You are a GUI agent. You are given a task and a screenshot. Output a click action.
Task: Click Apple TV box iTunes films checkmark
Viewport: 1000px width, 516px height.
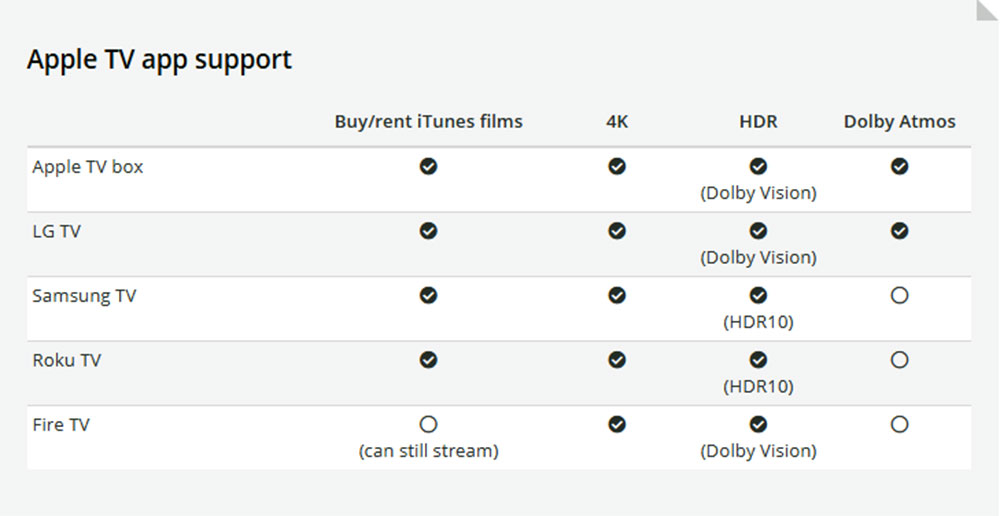pos(428,167)
